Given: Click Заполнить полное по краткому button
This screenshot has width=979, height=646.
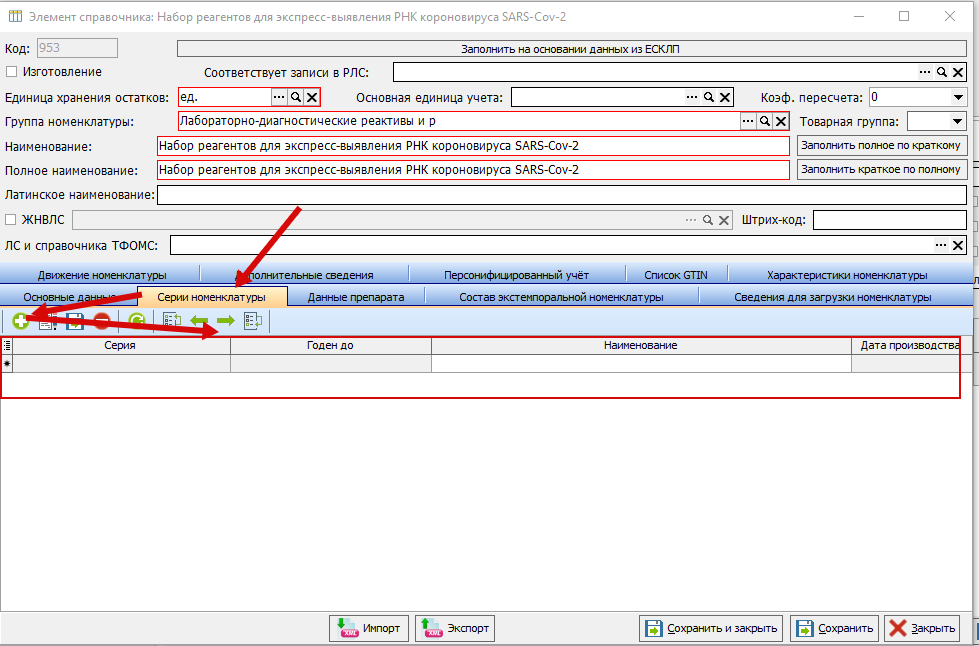Looking at the screenshot, I should click(882, 146).
